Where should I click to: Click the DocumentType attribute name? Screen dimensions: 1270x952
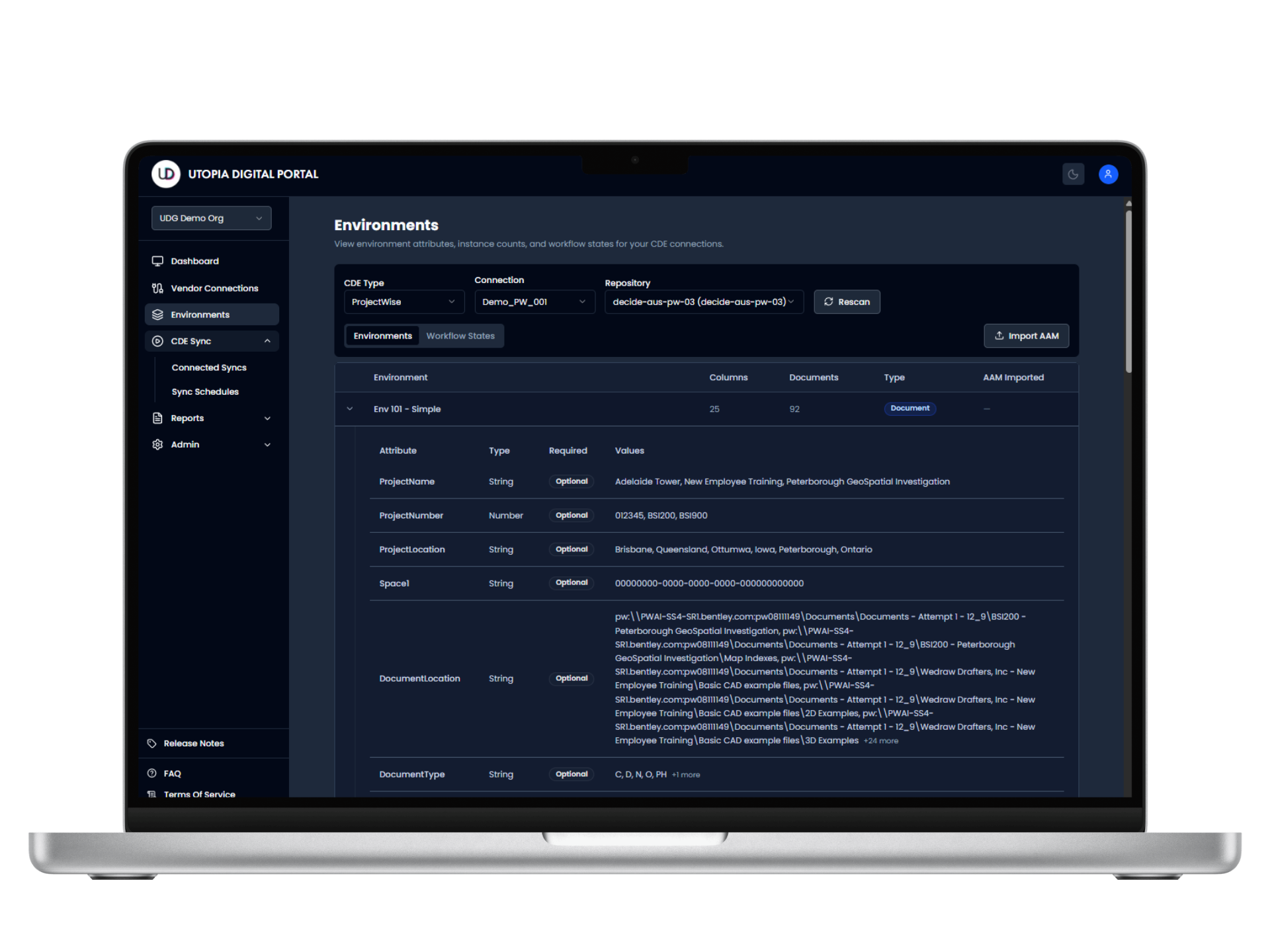[411, 774]
